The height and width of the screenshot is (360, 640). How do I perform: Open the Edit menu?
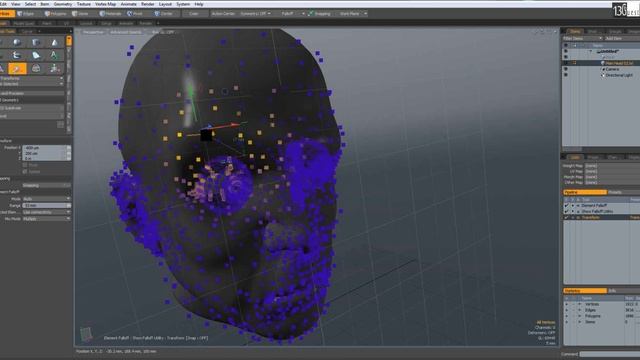(3, 4)
